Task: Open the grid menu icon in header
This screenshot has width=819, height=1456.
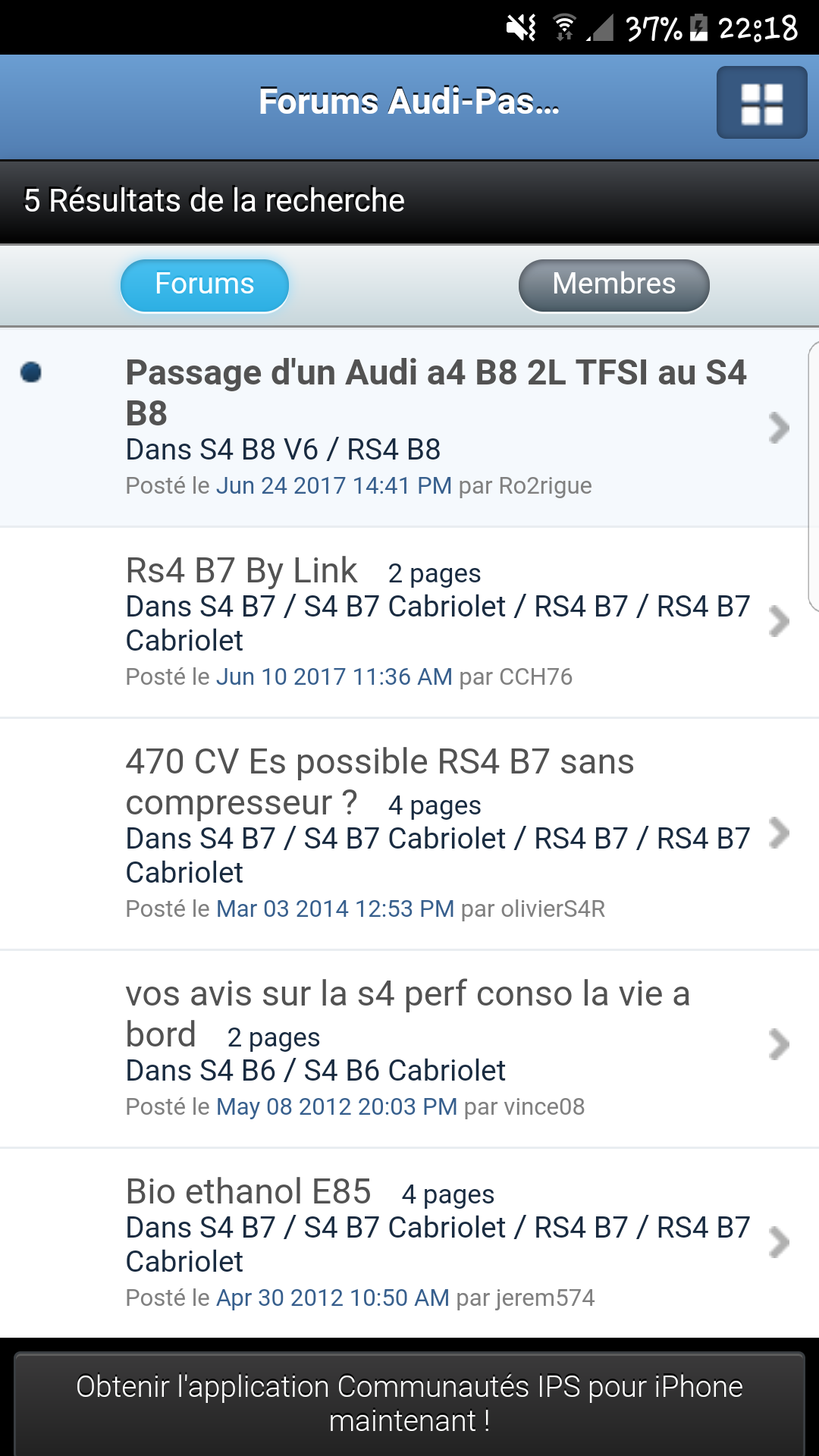Action: (761, 102)
